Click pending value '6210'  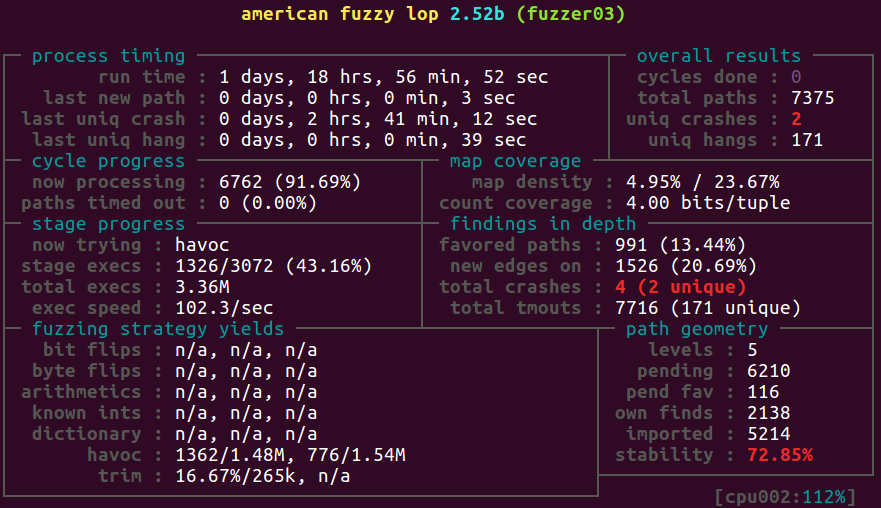tap(769, 371)
